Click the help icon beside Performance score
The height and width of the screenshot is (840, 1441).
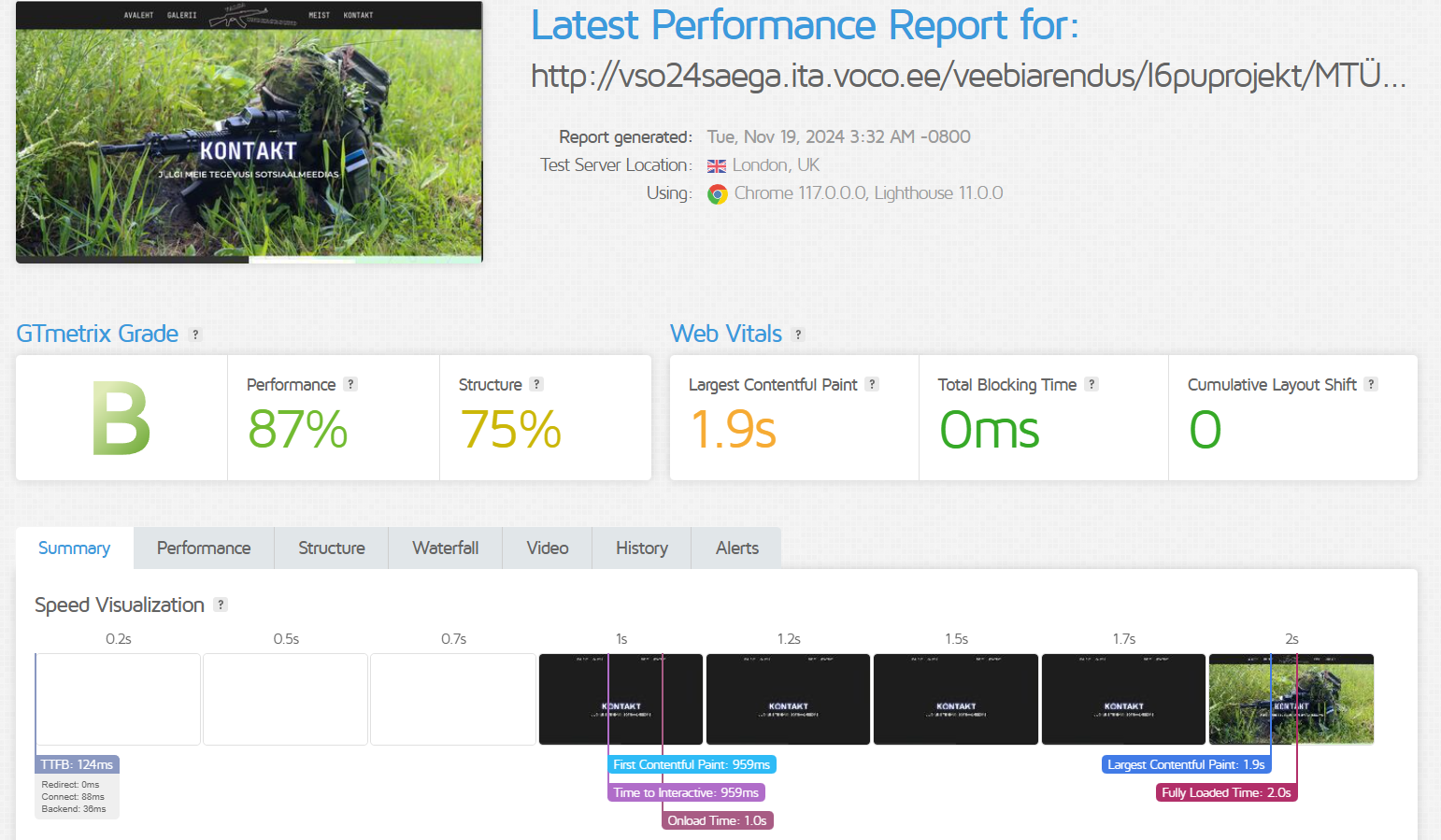click(x=350, y=384)
